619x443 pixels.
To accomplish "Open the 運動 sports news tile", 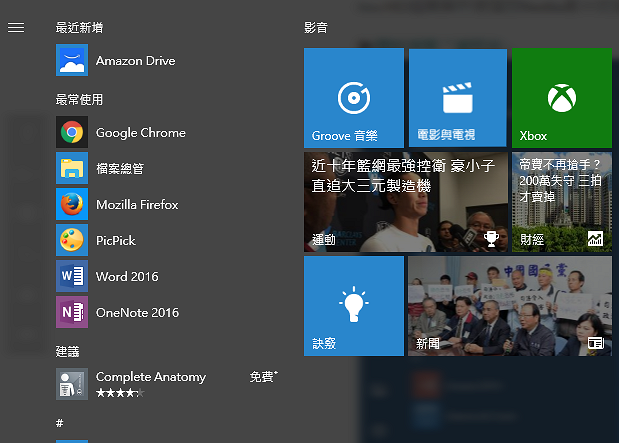I will point(406,202).
